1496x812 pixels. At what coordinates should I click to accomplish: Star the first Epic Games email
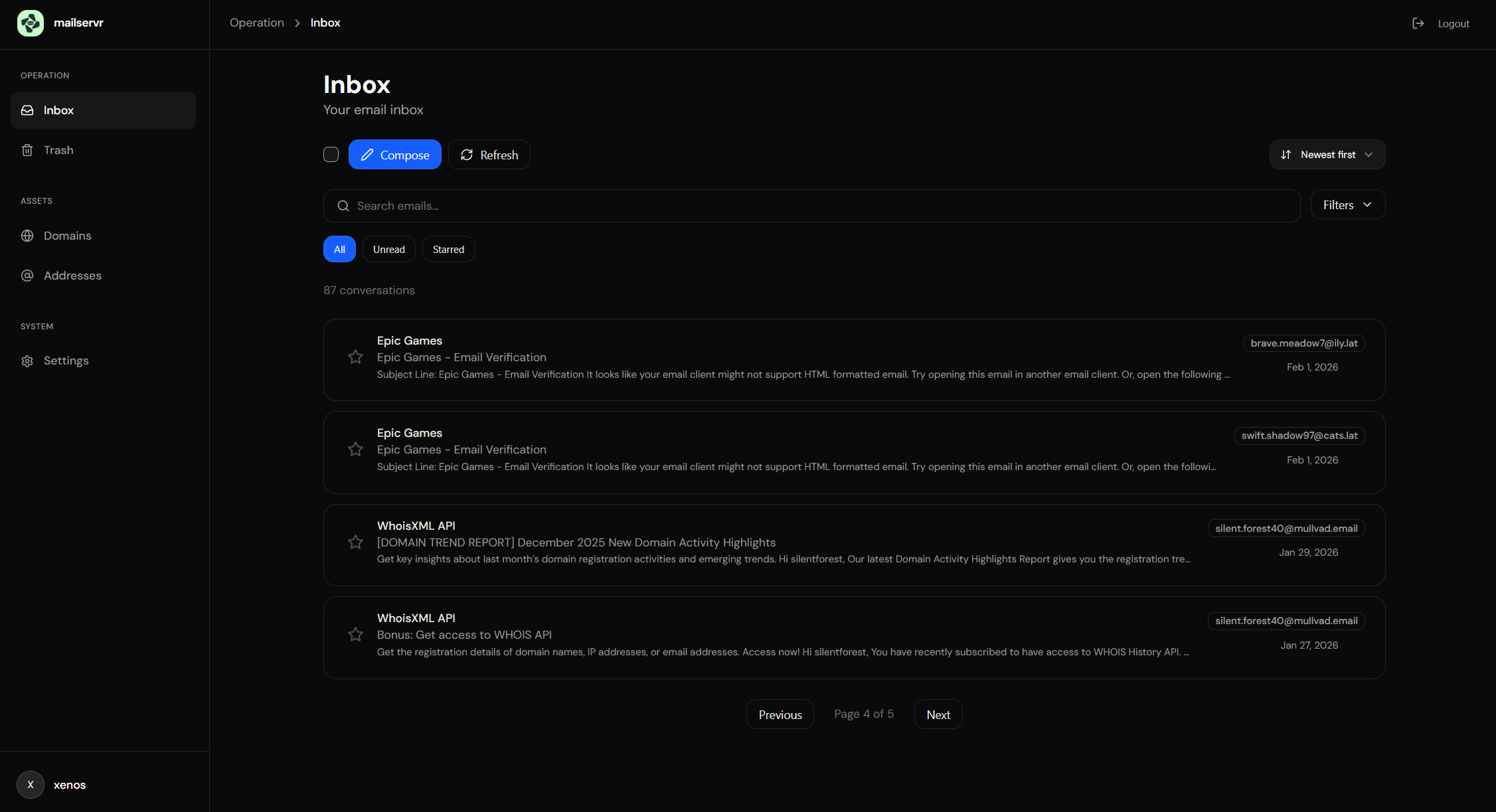(355, 357)
